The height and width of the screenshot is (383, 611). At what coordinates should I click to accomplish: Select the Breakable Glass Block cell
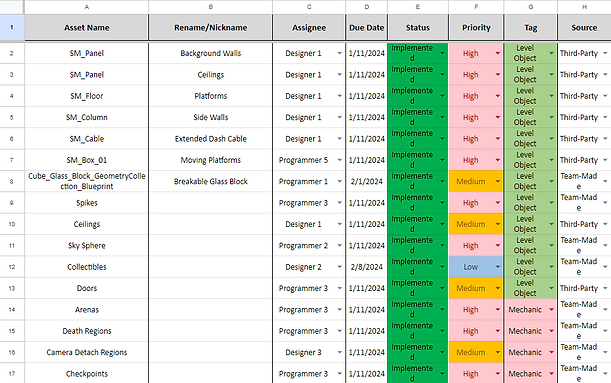(210, 181)
